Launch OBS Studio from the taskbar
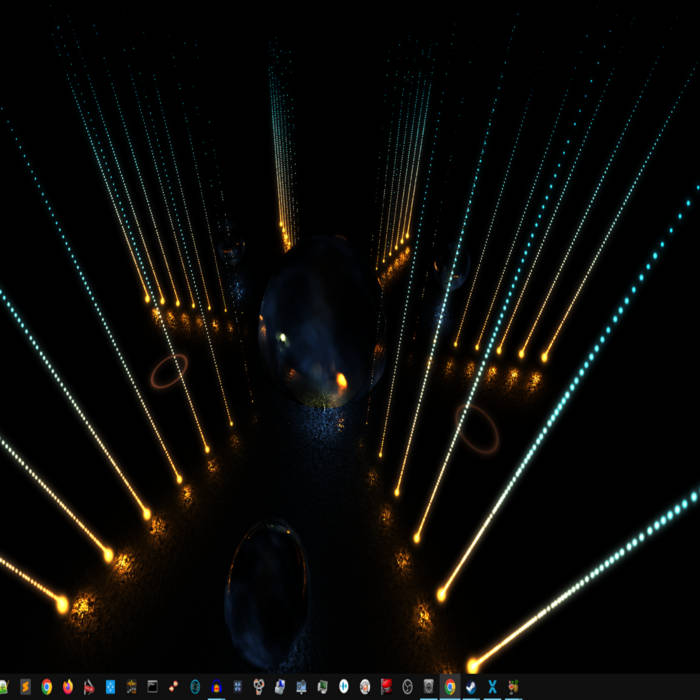The image size is (700, 700). pos(407,687)
